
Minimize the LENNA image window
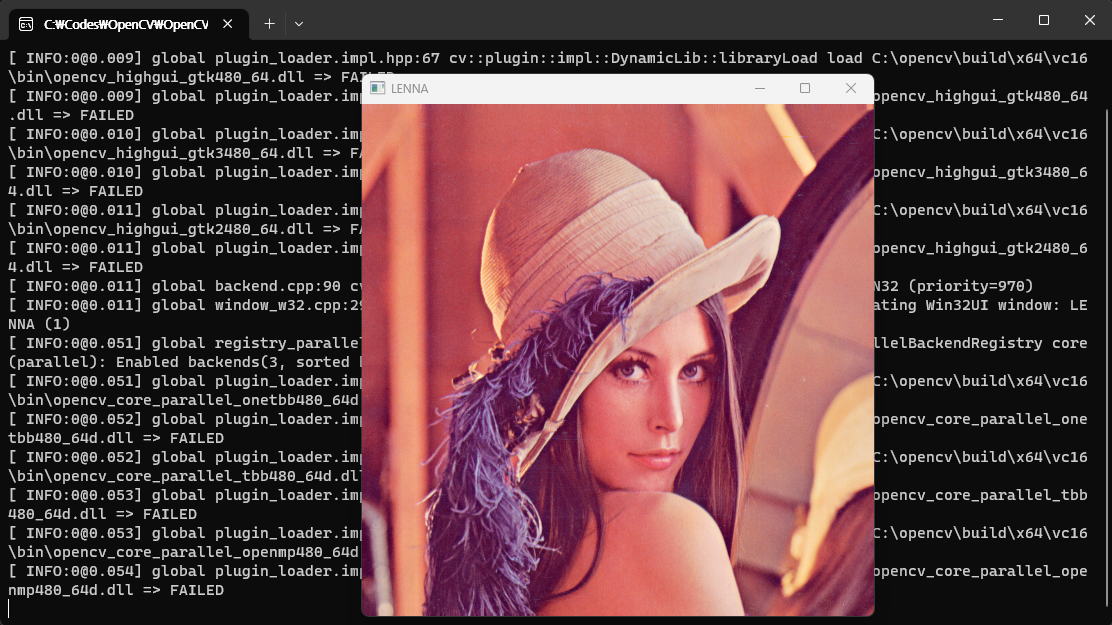(760, 88)
